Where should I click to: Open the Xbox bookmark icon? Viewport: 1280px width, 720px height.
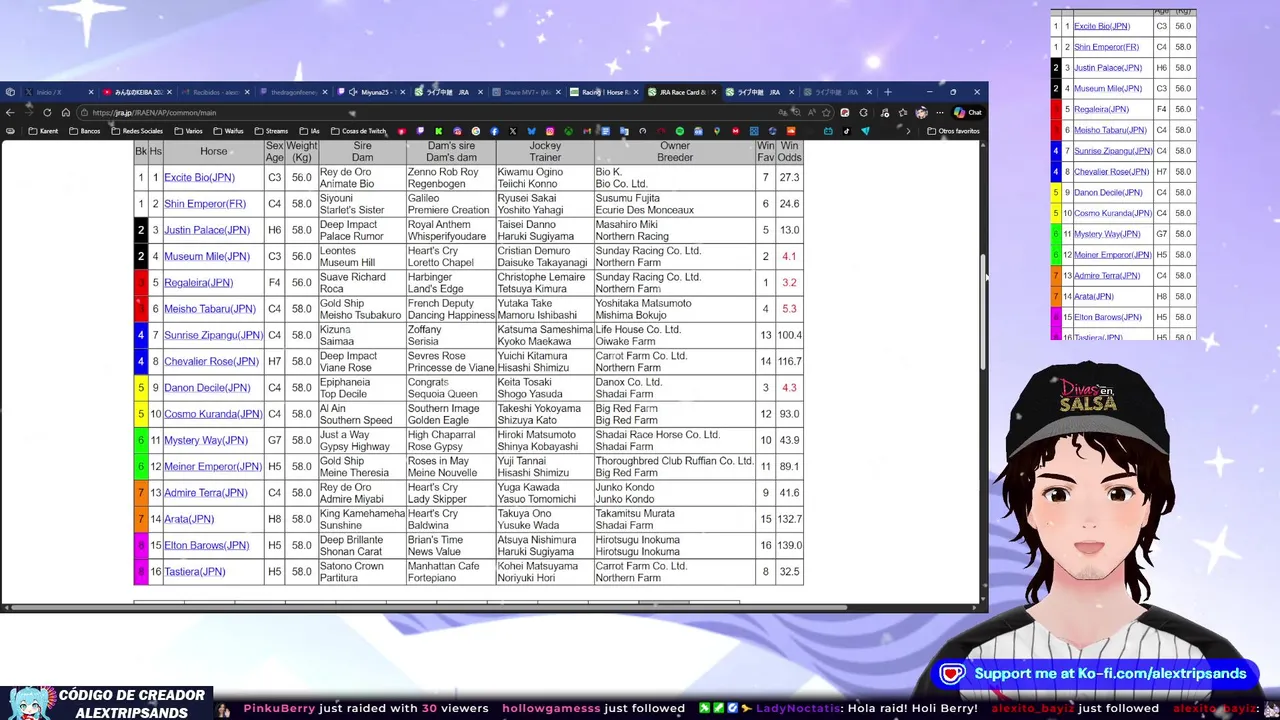(568, 131)
